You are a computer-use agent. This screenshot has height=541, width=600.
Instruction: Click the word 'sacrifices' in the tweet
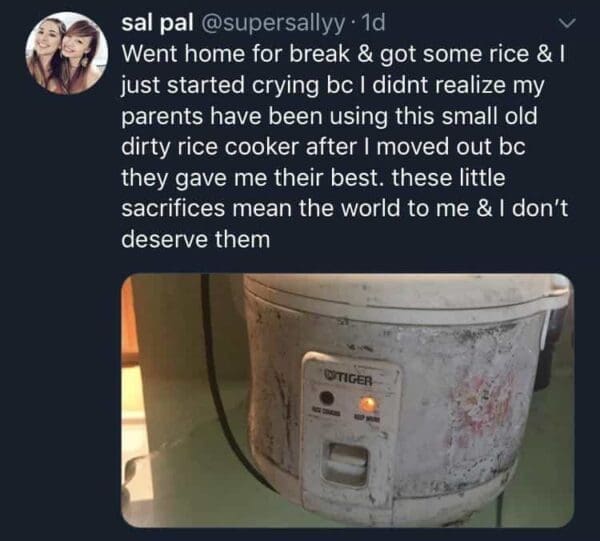pos(173,208)
